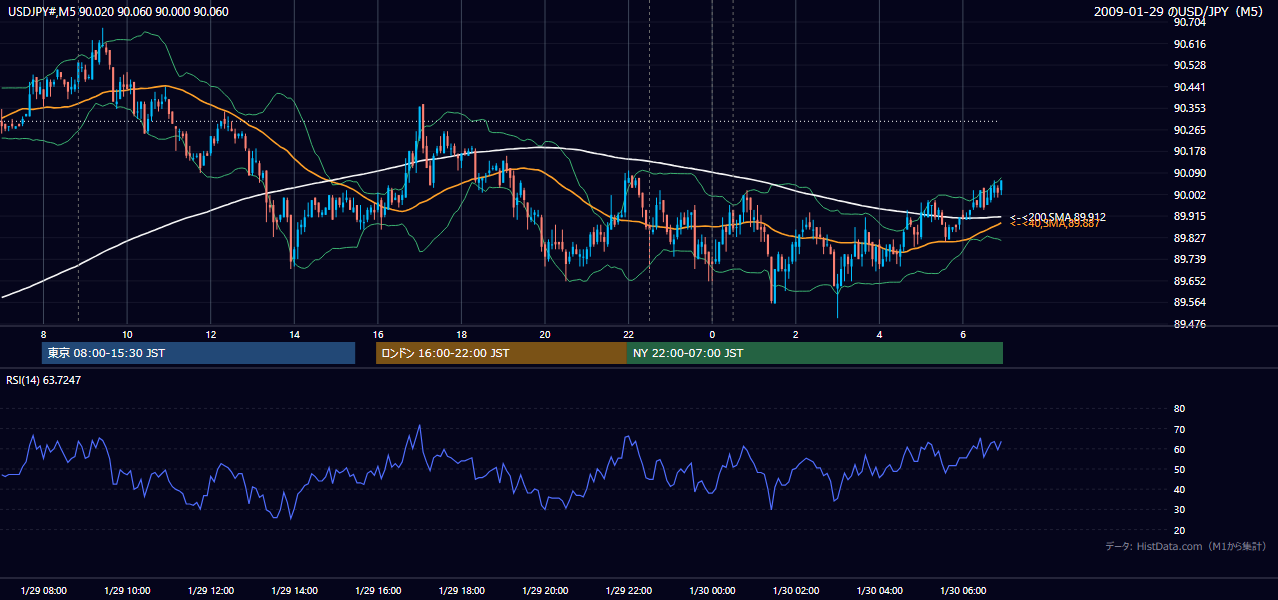Click RSI scale value 80

click(x=1179, y=409)
